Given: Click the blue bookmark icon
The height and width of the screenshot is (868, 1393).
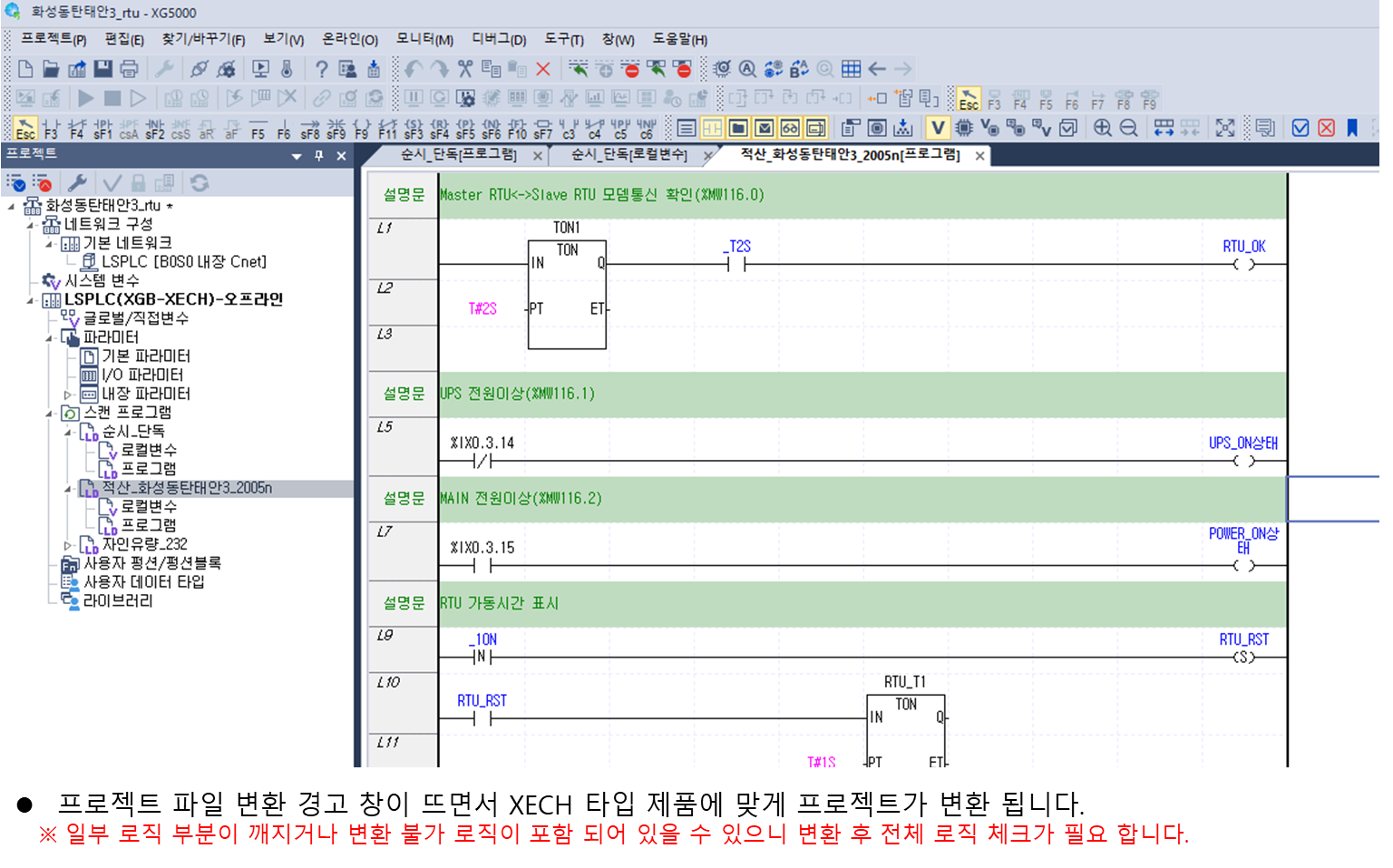Looking at the screenshot, I should (1352, 128).
